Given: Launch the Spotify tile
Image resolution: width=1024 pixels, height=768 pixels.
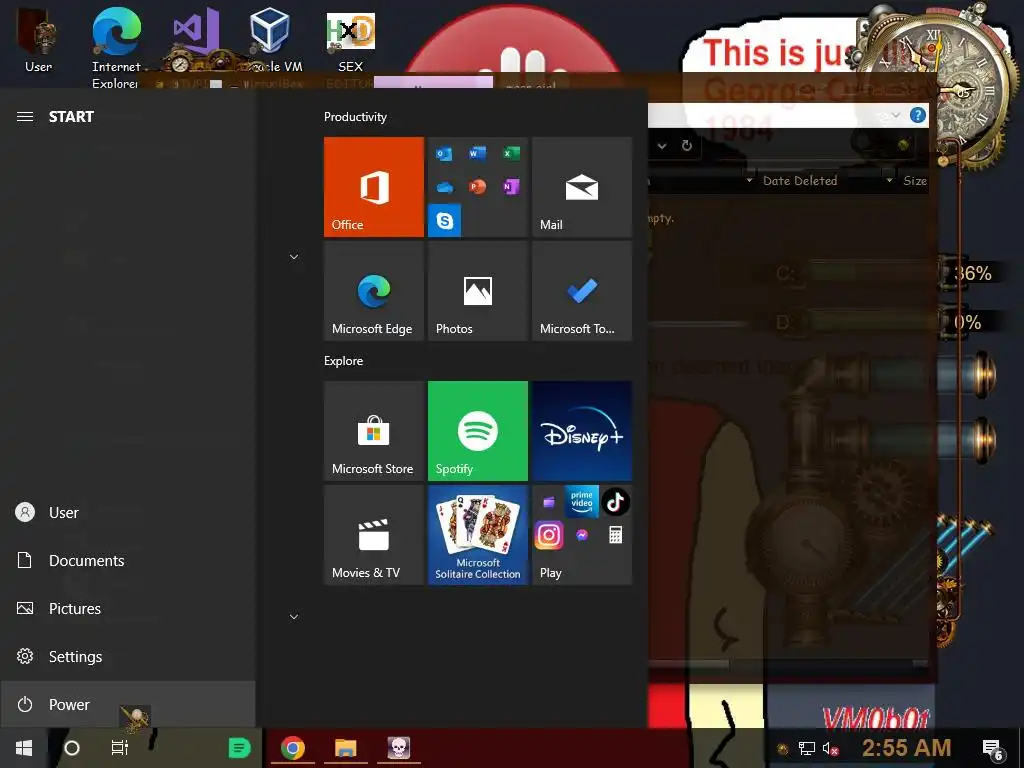Looking at the screenshot, I should [x=477, y=431].
